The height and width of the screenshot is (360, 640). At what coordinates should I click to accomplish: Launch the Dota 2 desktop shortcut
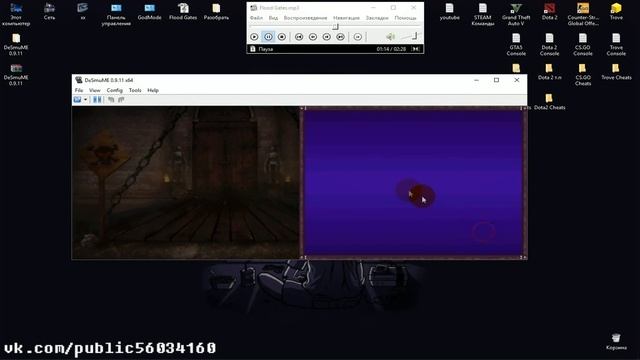[549, 11]
